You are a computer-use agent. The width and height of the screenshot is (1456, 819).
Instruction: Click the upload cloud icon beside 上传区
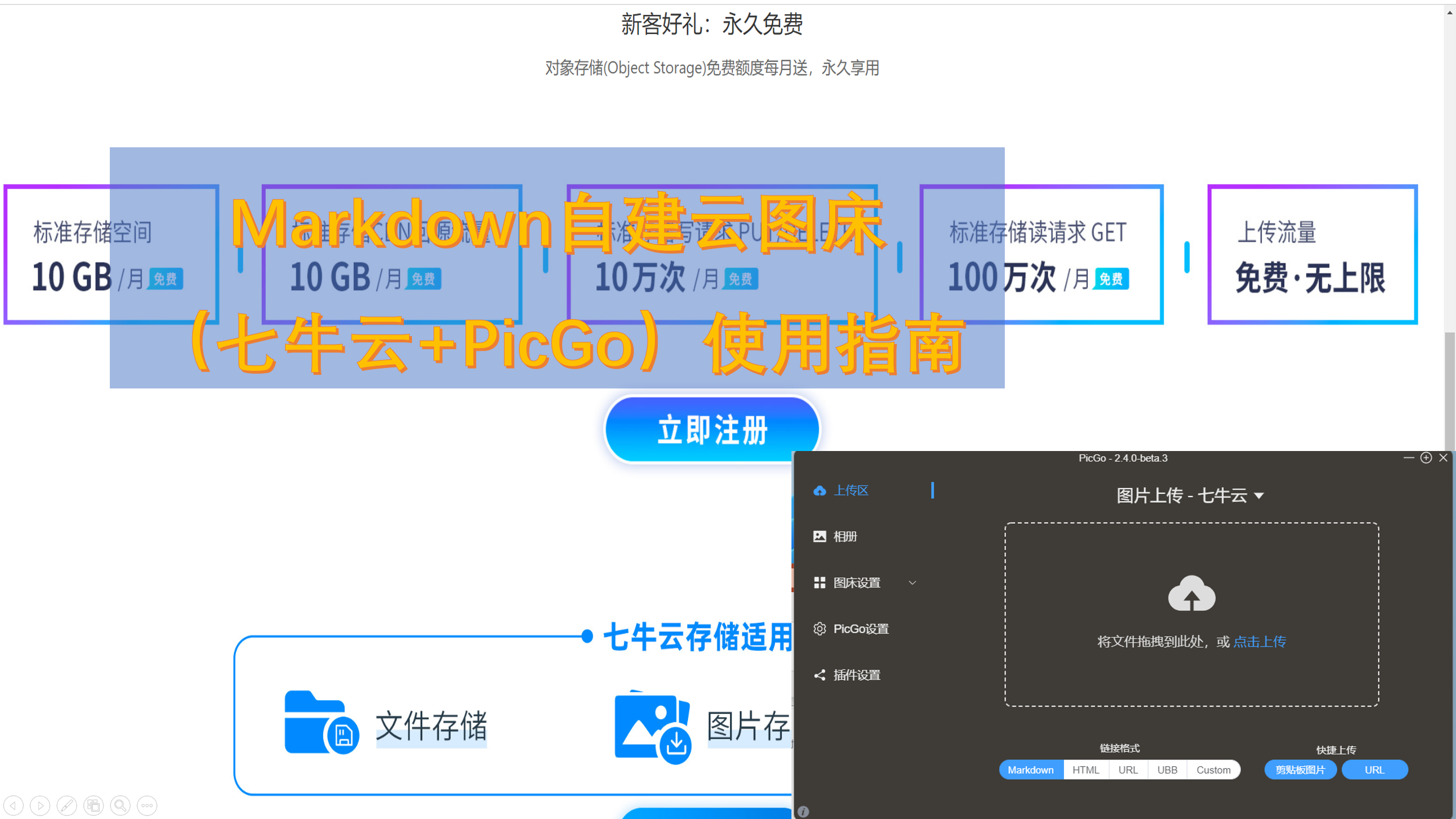[819, 490]
